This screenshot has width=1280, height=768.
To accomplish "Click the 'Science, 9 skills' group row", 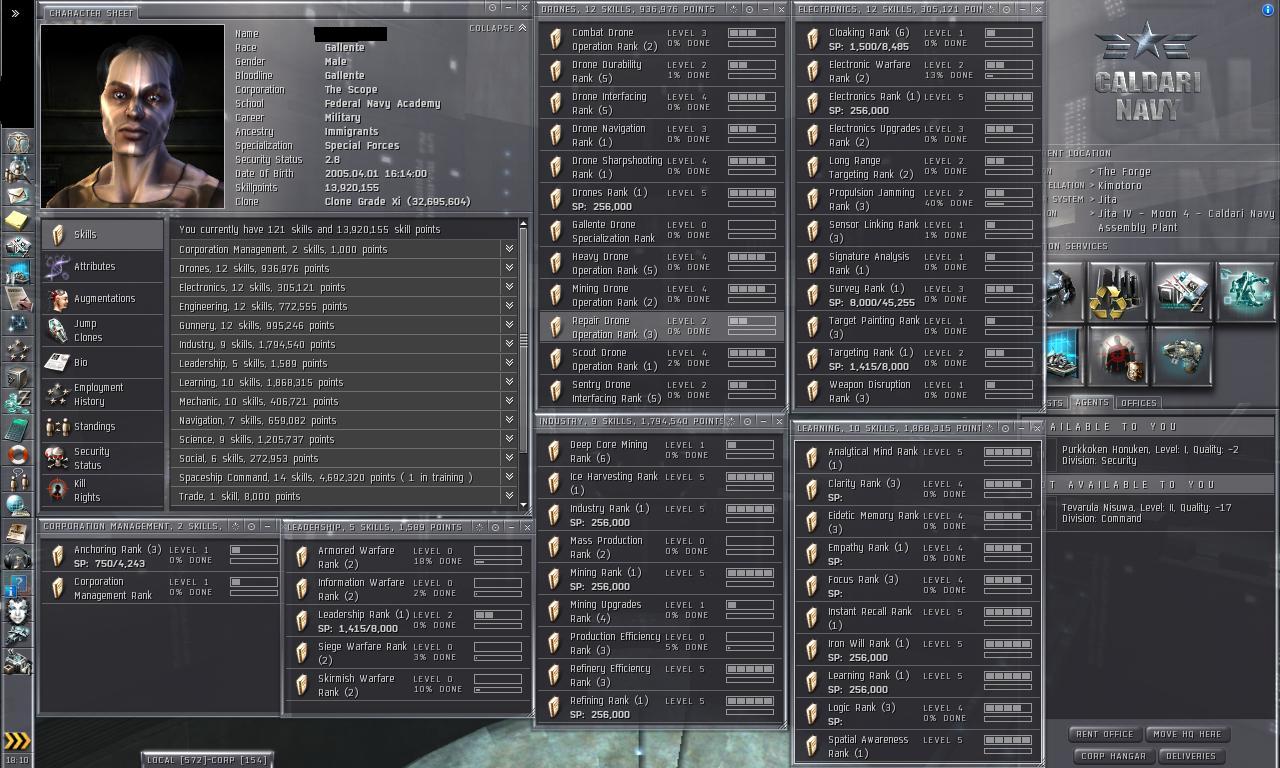I will [x=344, y=439].
